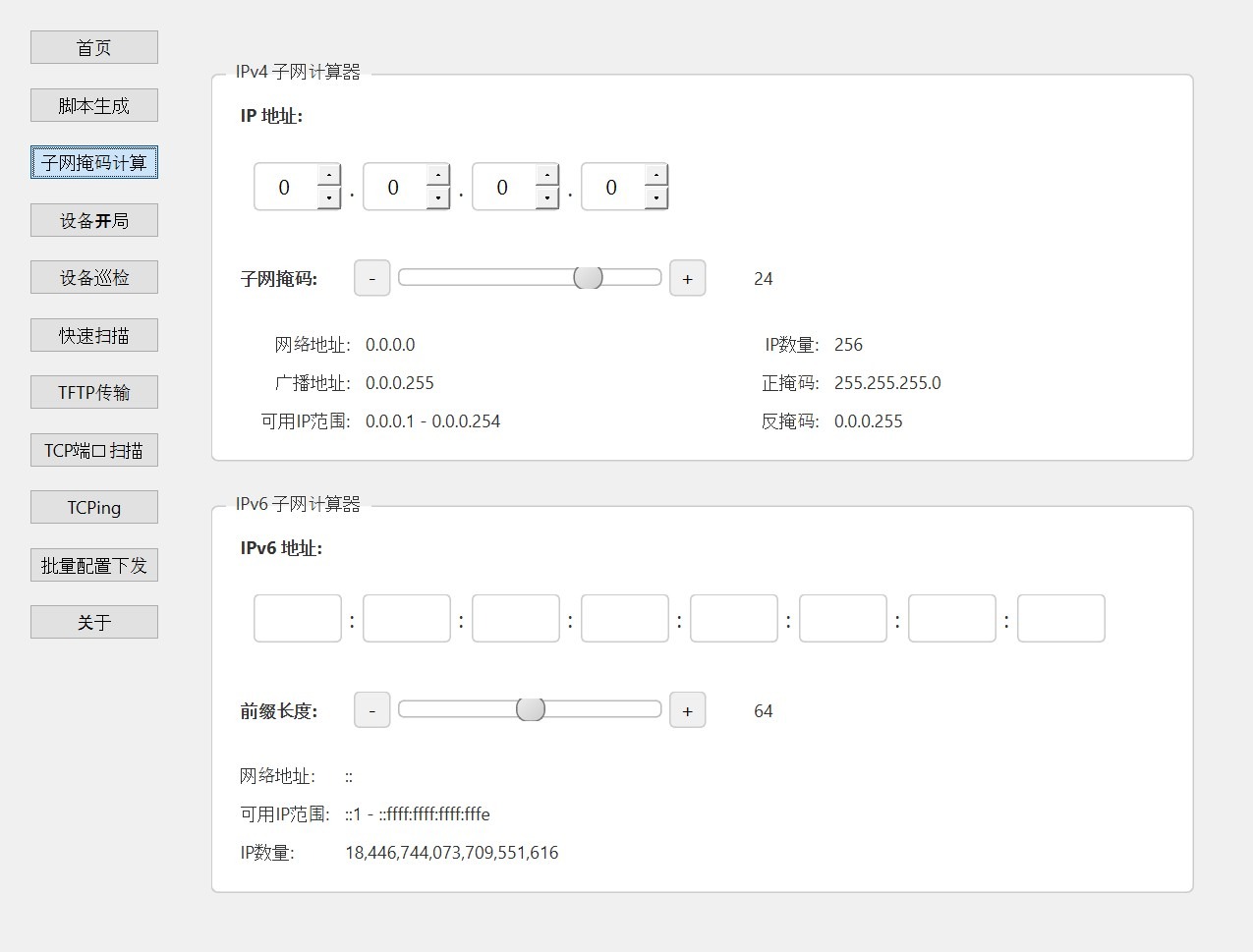
Task: Focus the last IPv6 address segment field
Action: click(1060, 619)
